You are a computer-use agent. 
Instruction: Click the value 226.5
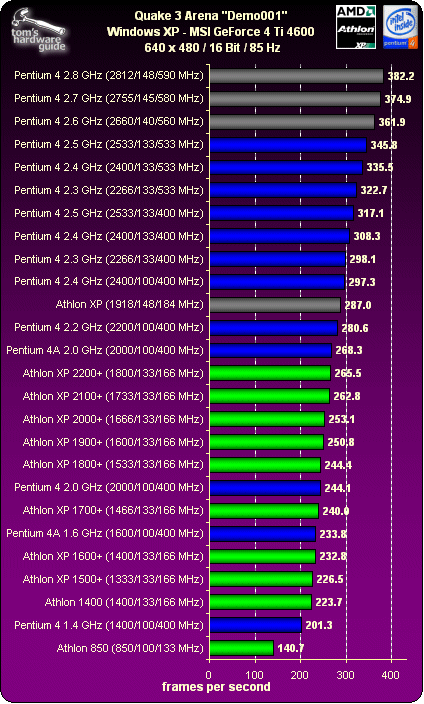pyautogui.click(x=330, y=579)
